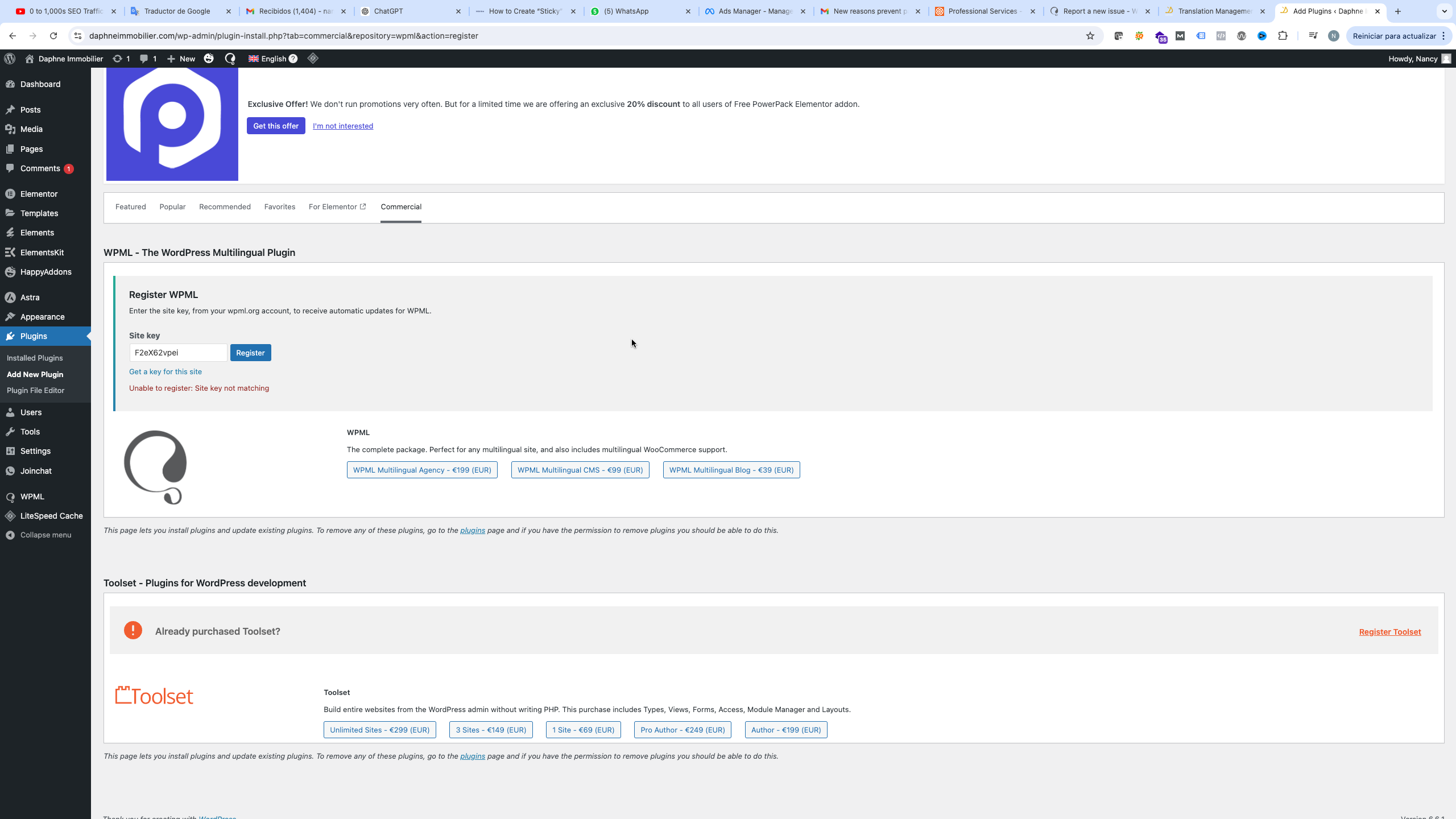The width and height of the screenshot is (1456, 819).
Task: Open a new browser tab
Action: (1398, 11)
